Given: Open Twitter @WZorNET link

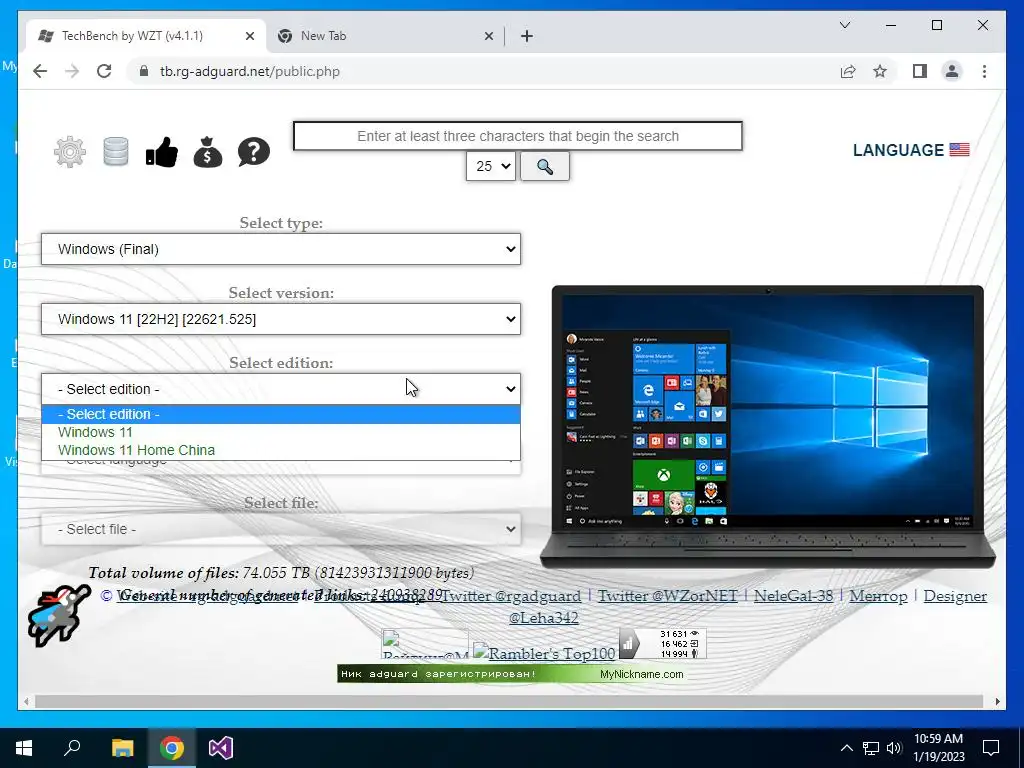Looking at the screenshot, I should tap(667, 596).
